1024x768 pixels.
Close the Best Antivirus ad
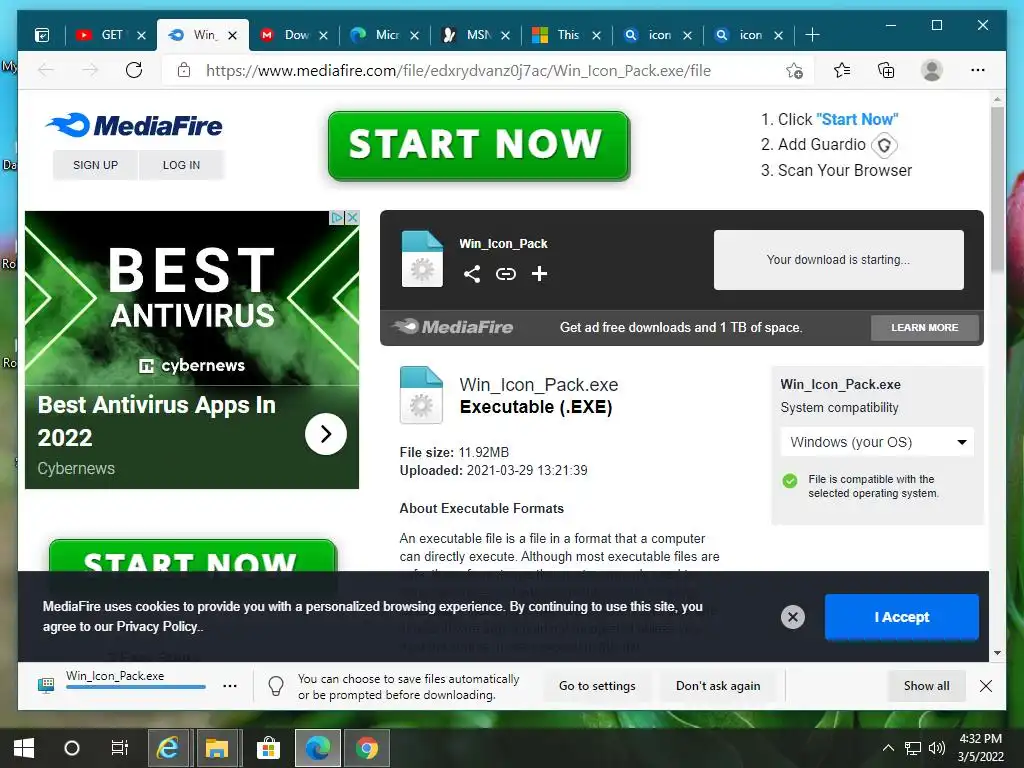(352, 217)
